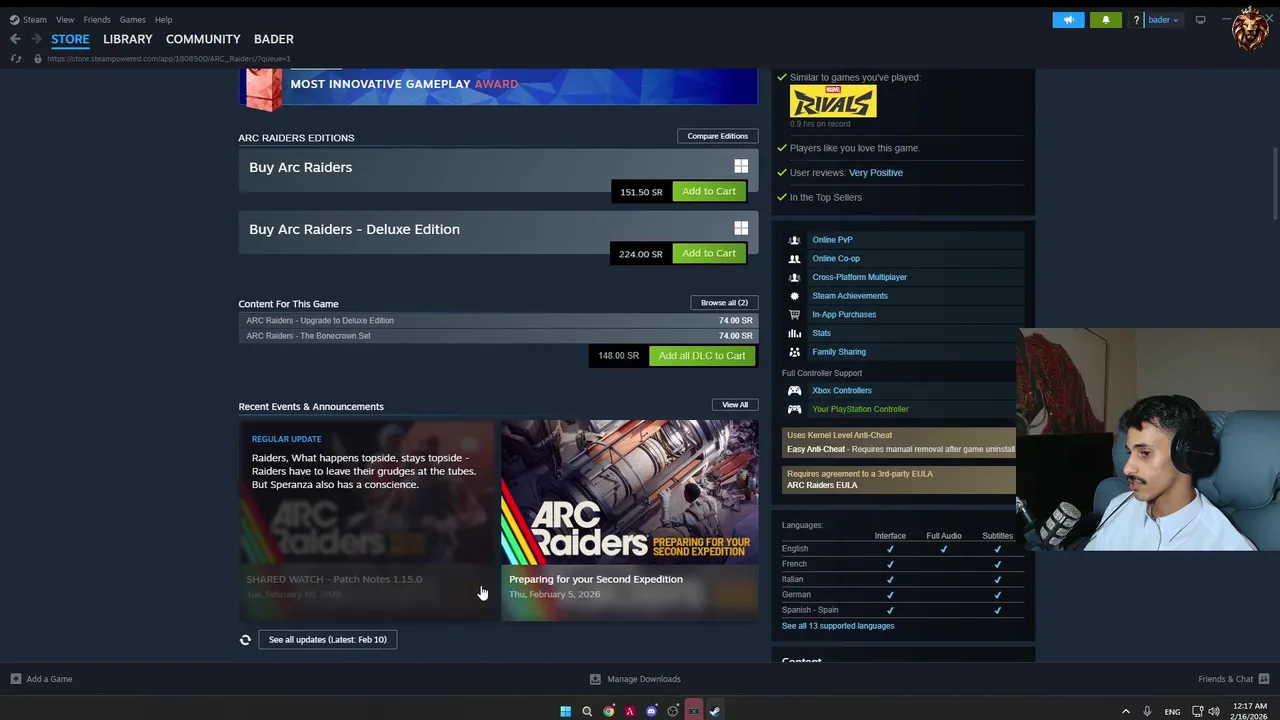1280x720 pixels.
Task: Click See all updates (Latest: Feb 10)
Action: tap(328, 640)
